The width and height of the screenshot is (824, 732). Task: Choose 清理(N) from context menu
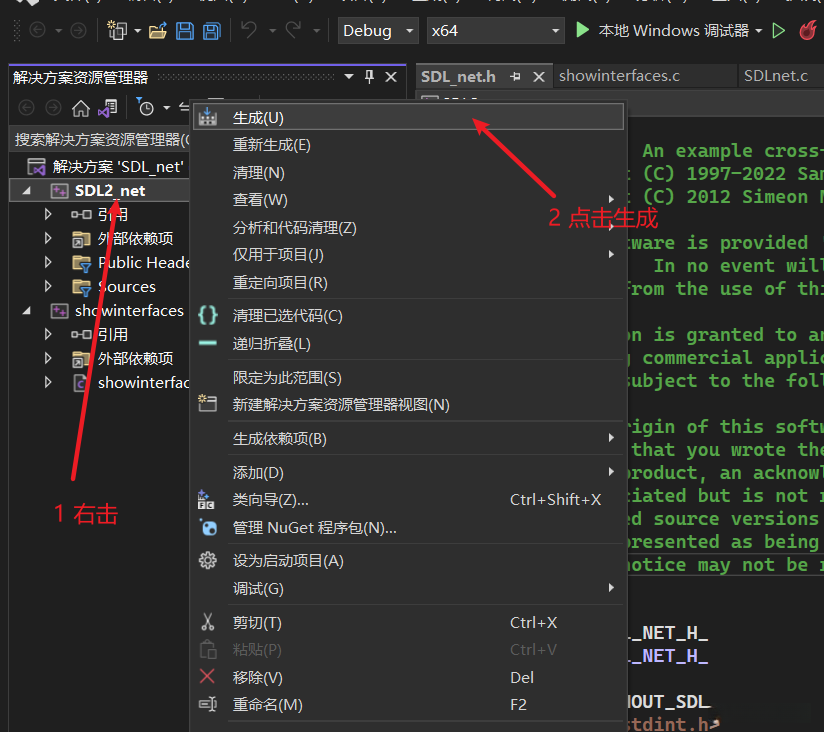(408, 173)
